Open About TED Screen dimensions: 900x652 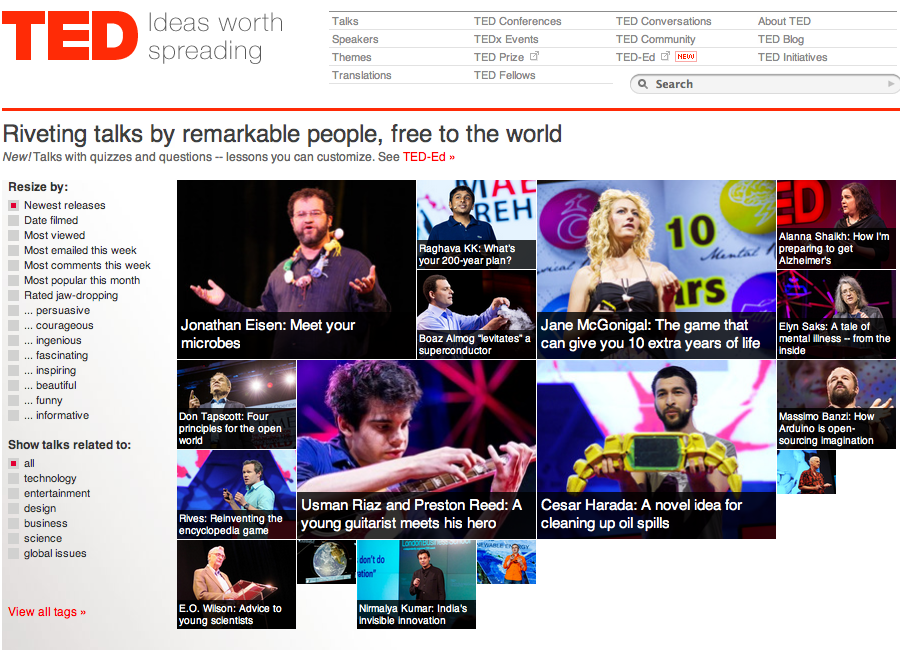coord(784,21)
